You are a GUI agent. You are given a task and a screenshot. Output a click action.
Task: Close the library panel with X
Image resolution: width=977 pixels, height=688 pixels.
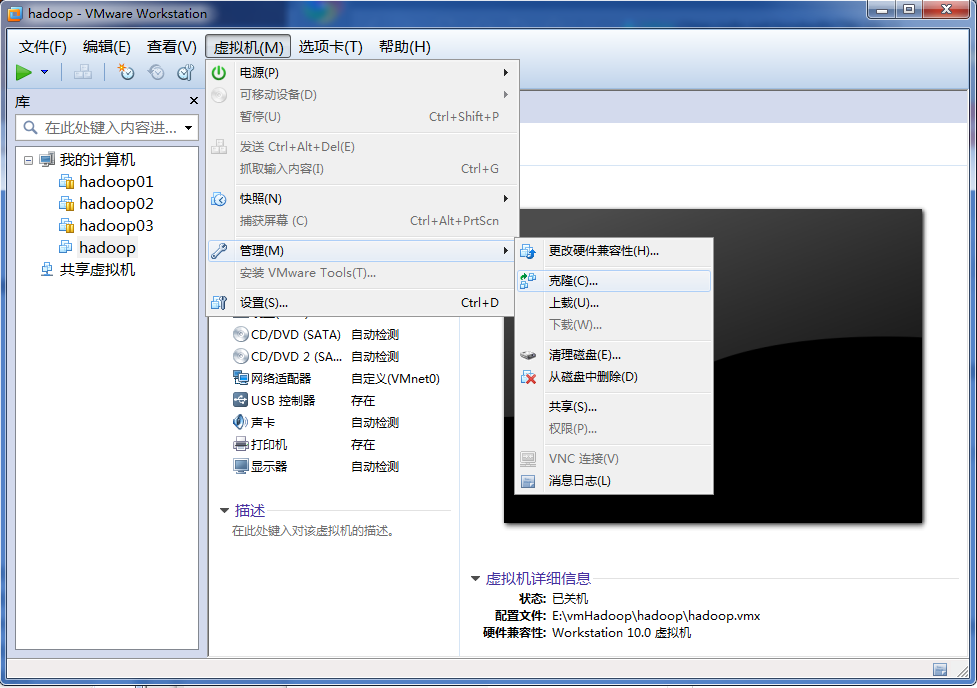pyautogui.click(x=194, y=100)
